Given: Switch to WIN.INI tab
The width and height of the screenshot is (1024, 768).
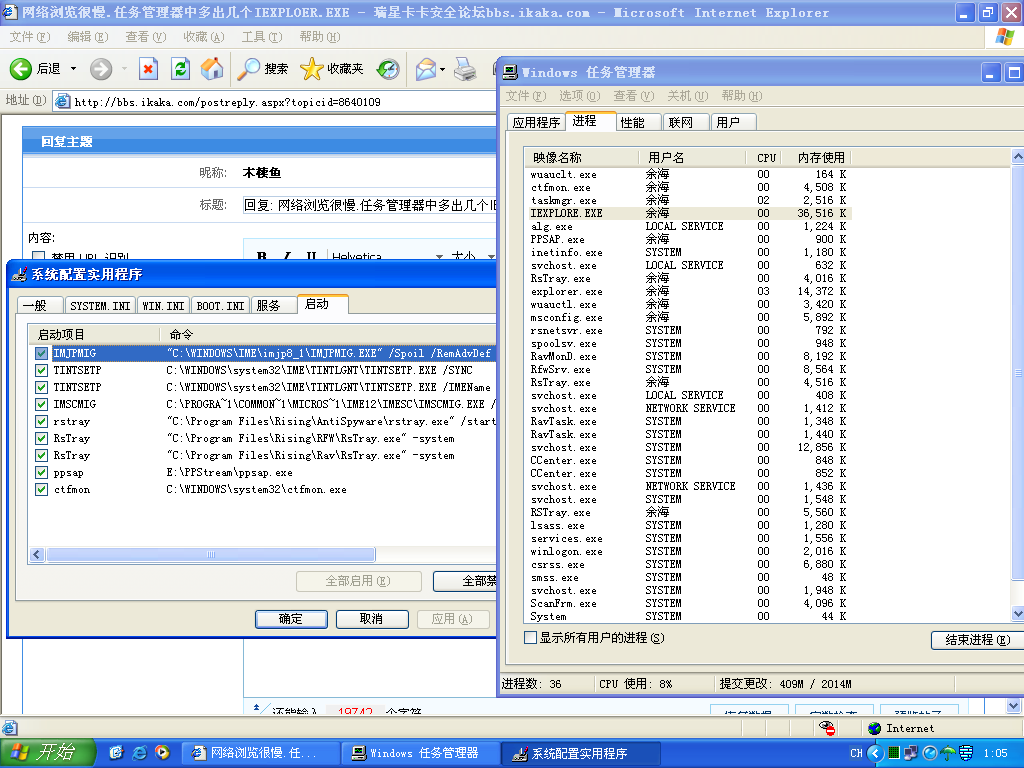Looking at the screenshot, I should click(163, 306).
